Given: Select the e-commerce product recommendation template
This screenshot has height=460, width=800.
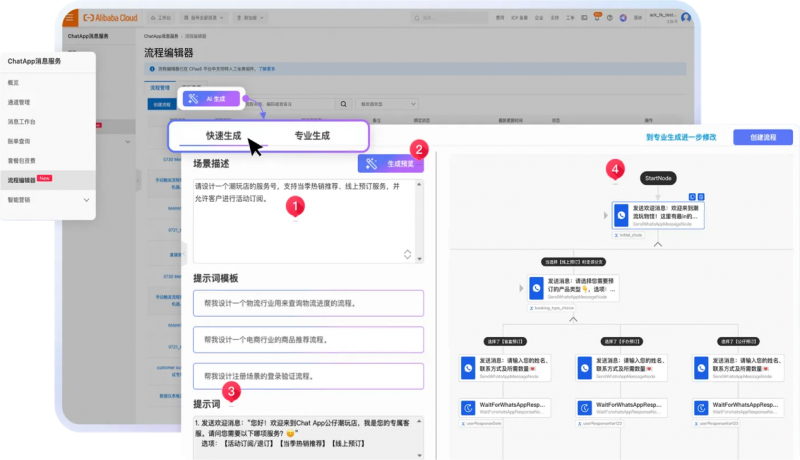Looking at the screenshot, I should (308, 339).
